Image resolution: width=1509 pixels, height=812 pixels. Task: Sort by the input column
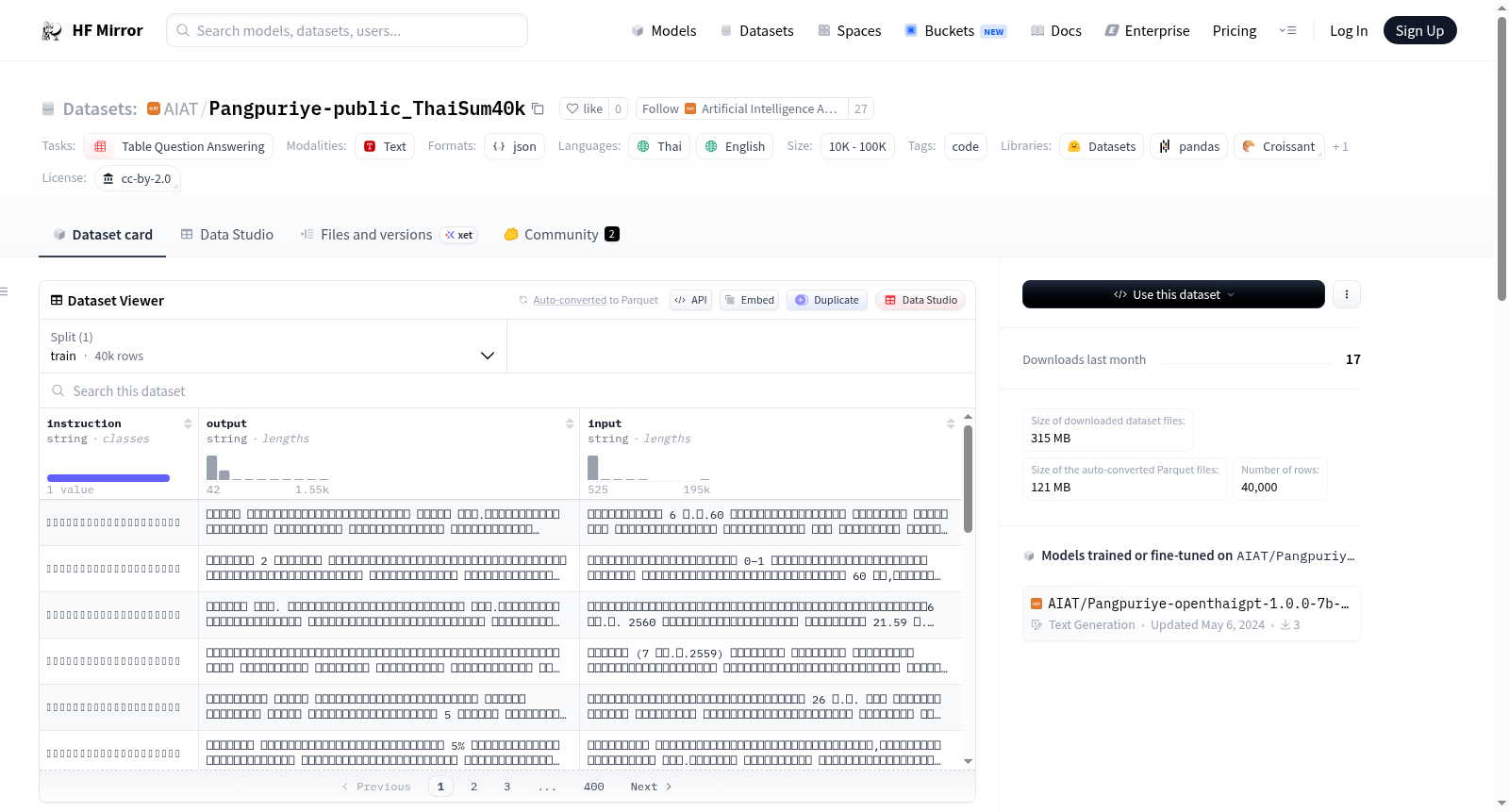coord(951,424)
